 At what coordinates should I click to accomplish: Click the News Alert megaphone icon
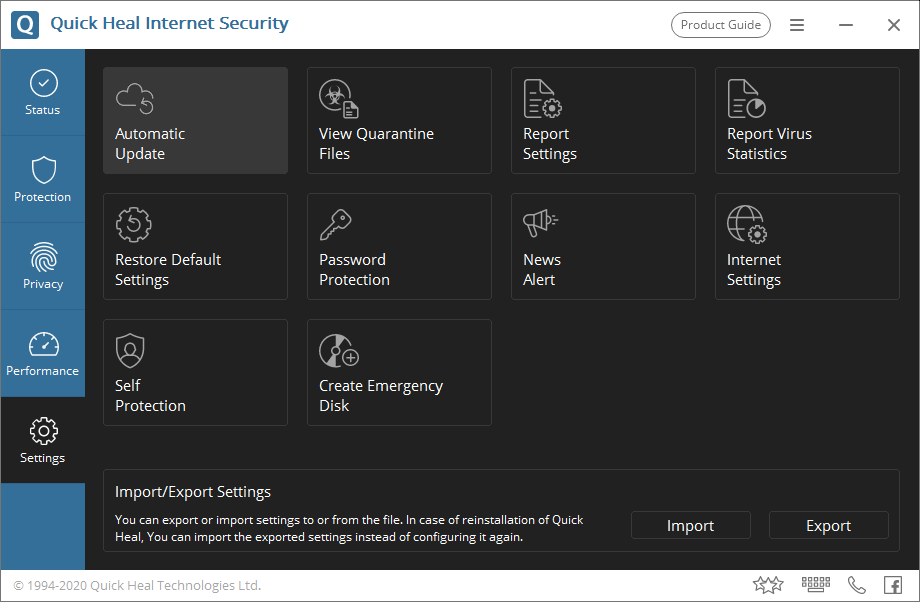tap(540, 224)
